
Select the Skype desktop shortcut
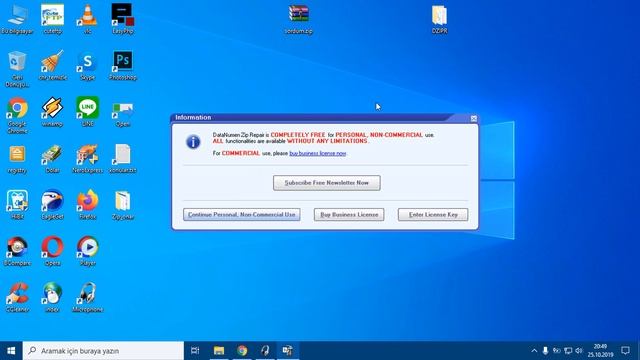coord(87,65)
